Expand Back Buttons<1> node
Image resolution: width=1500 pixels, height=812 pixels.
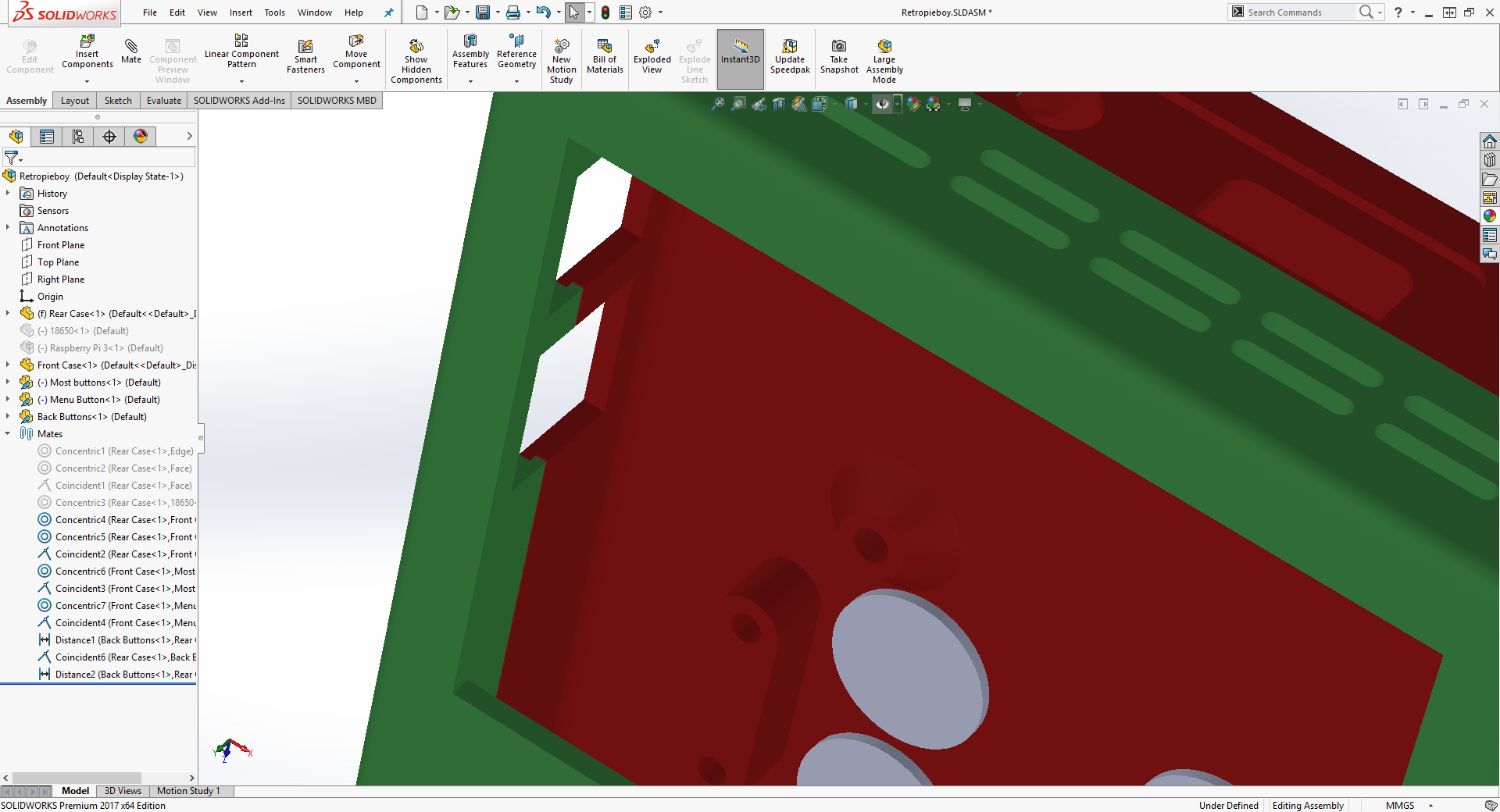8,417
